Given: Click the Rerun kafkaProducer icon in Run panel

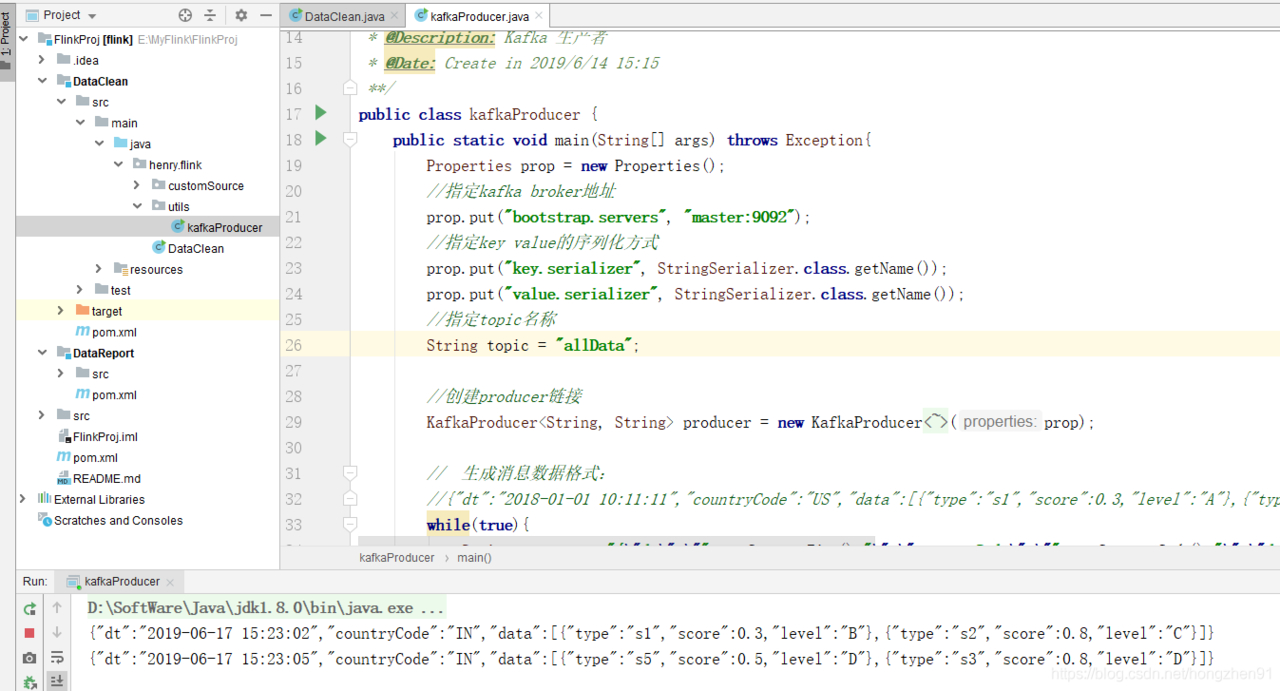Looking at the screenshot, I should [x=29, y=608].
